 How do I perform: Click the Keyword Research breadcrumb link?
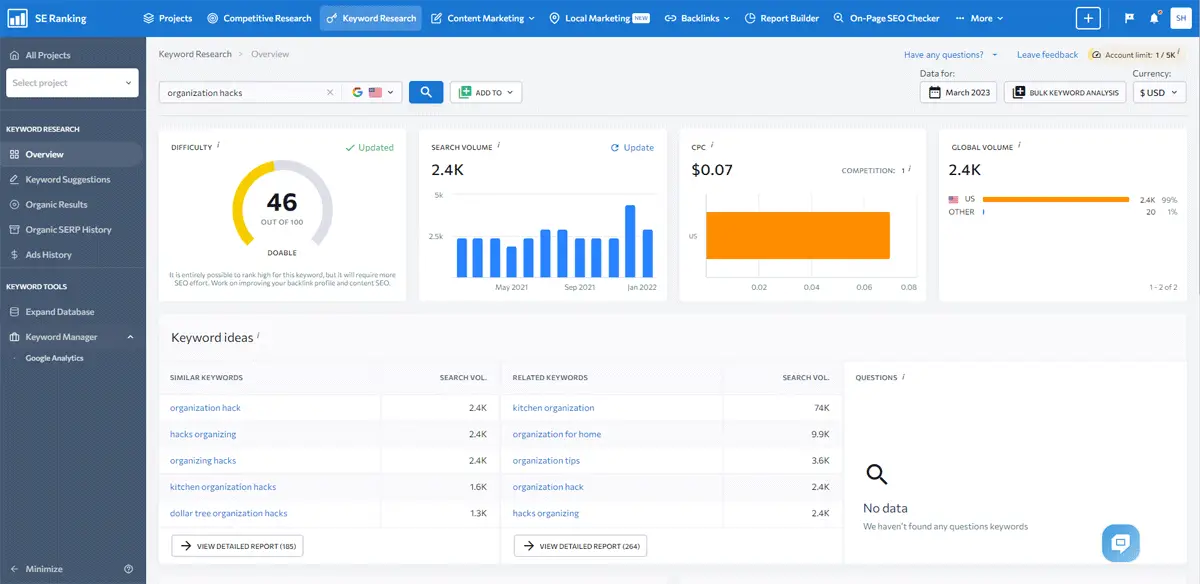[195, 54]
